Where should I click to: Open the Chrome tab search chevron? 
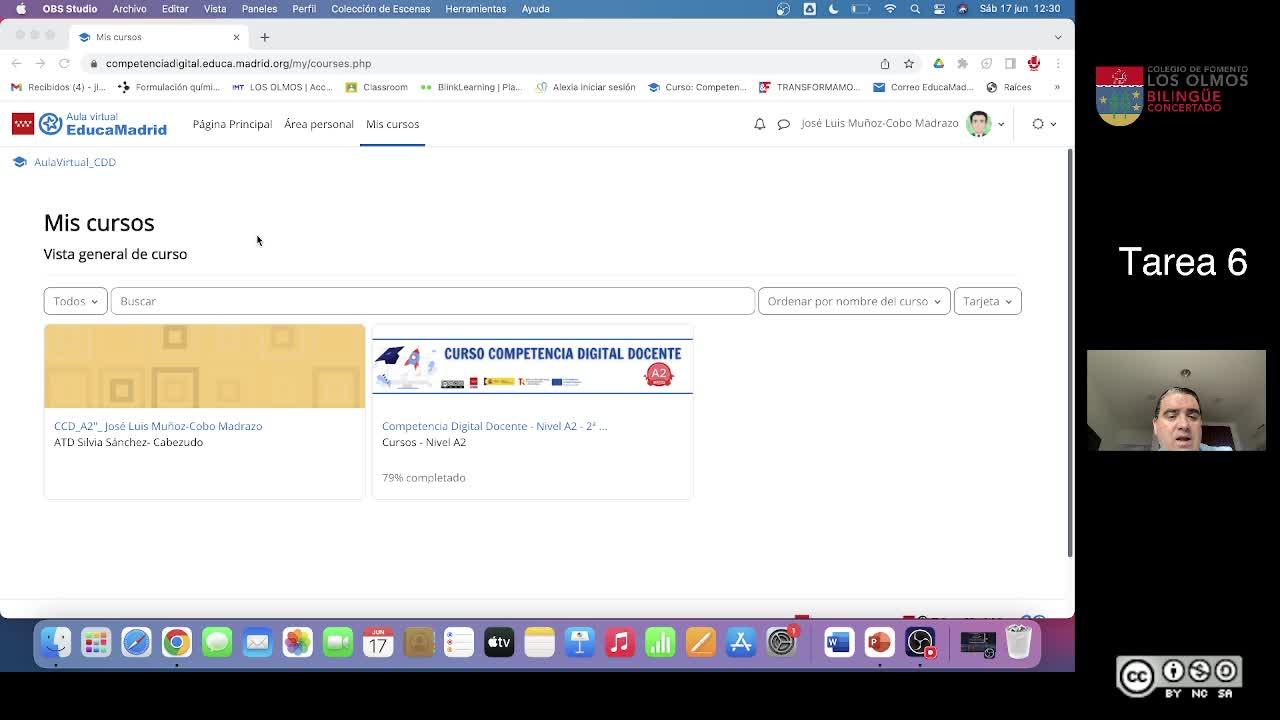1058,37
